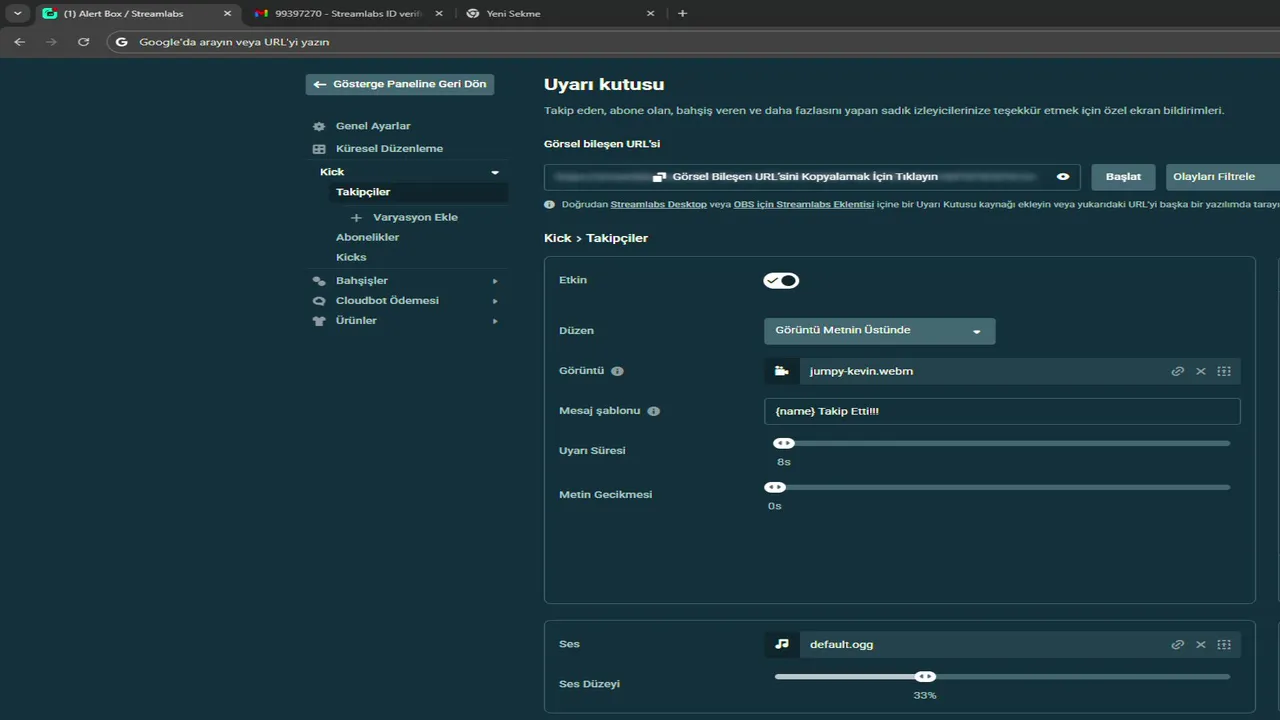The image size is (1280, 720).
Task: Click the Görüntü info icon
Action: (617, 371)
